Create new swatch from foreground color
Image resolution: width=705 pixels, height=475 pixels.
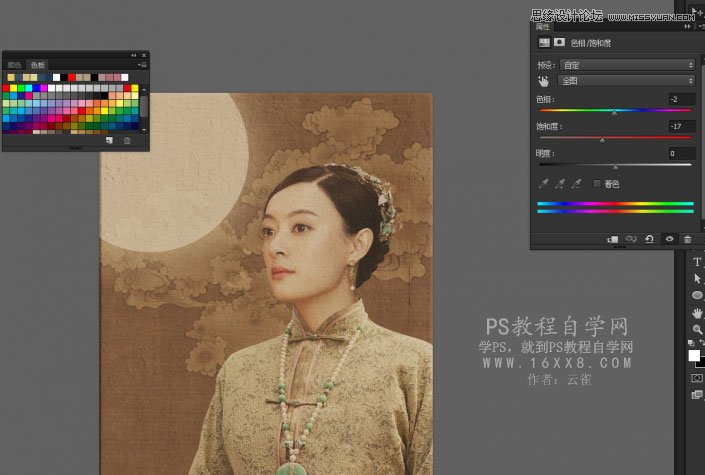[109, 140]
